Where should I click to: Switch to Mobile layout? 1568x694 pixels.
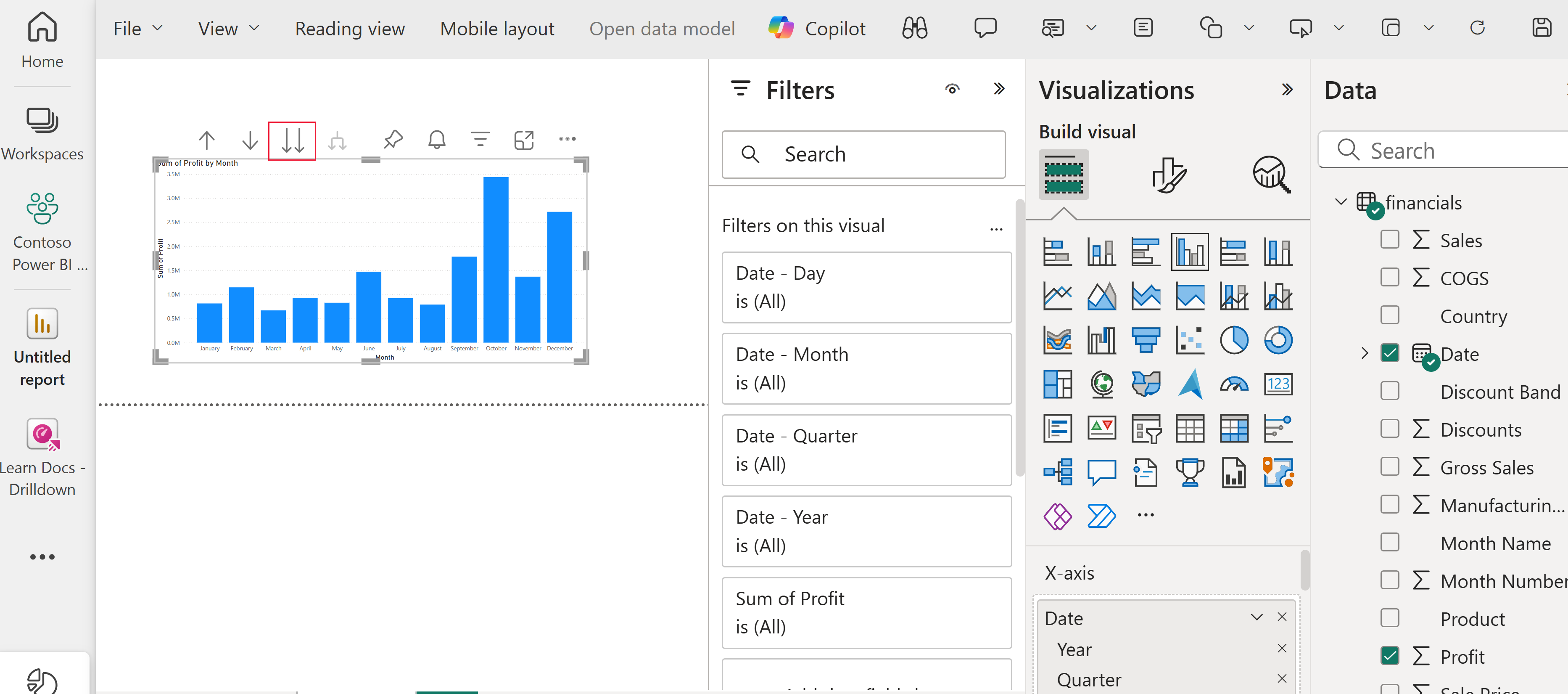pyautogui.click(x=497, y=29)
